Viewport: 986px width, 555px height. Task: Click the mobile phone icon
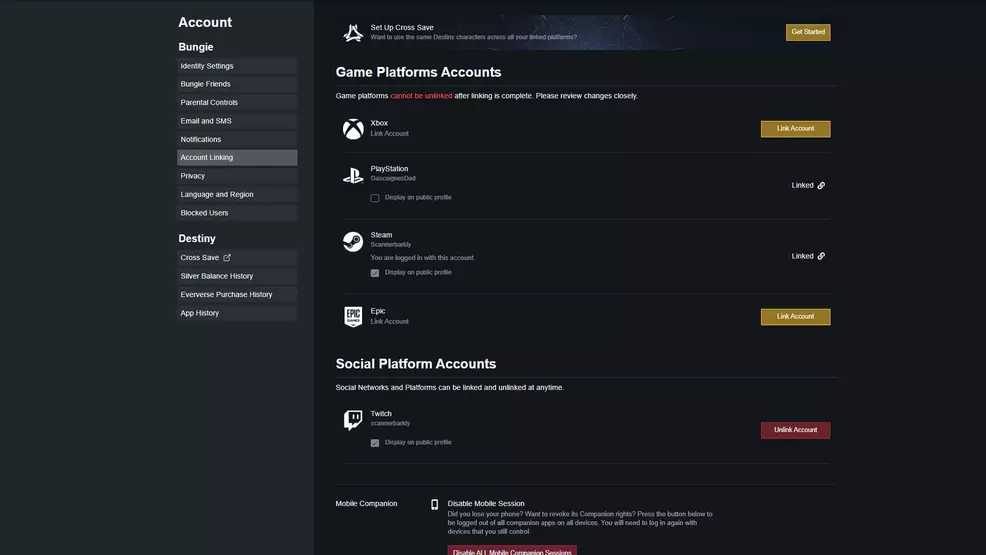435,505
